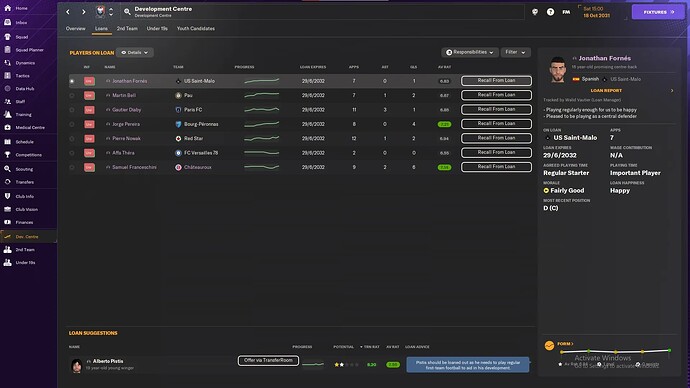Image resolution: width=690 pixels, height=388 pixels.
Task: Switch to the Overview tab
Action: pyautogui.click(x=76, y=29)
